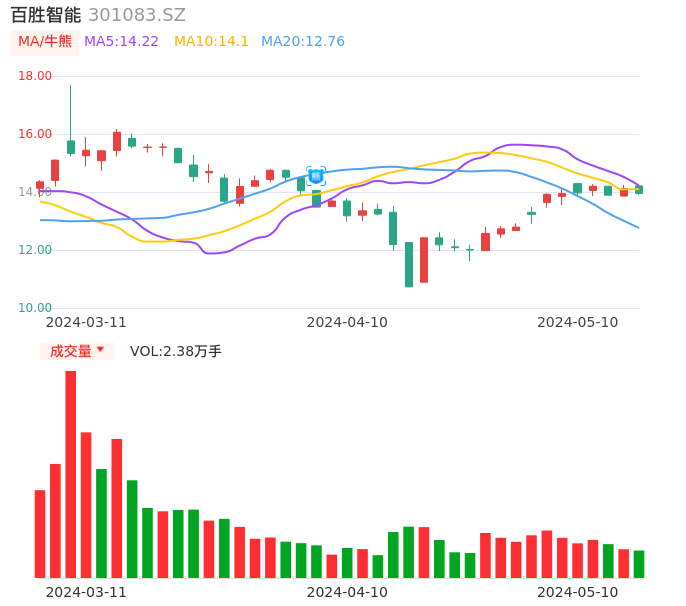
Task: Click the large green candlestick near 11.00
Action: [x=409, y=264]
